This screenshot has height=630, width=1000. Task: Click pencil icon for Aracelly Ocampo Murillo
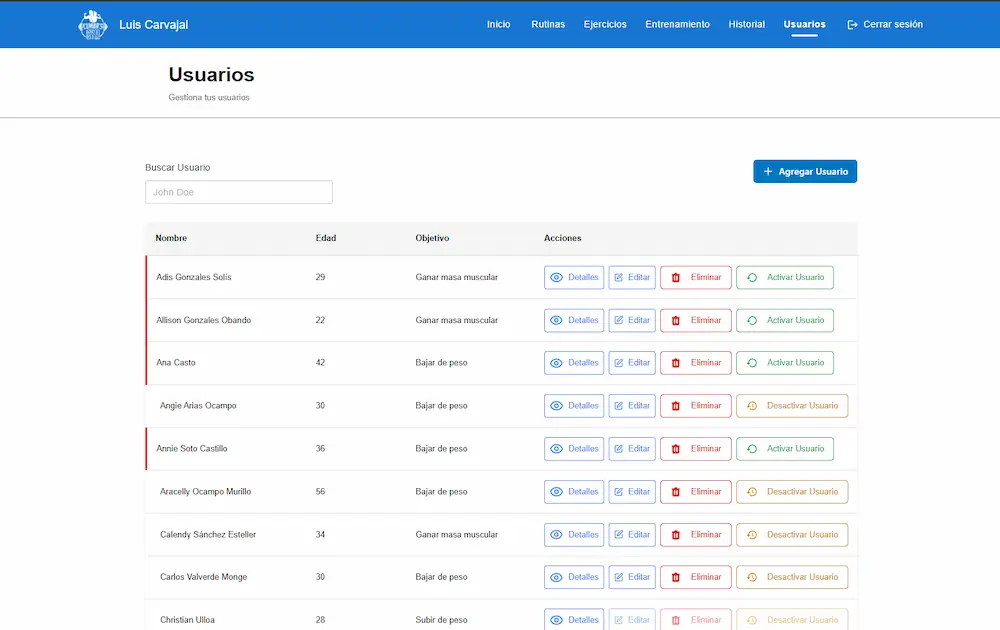(x=618, y=492)
